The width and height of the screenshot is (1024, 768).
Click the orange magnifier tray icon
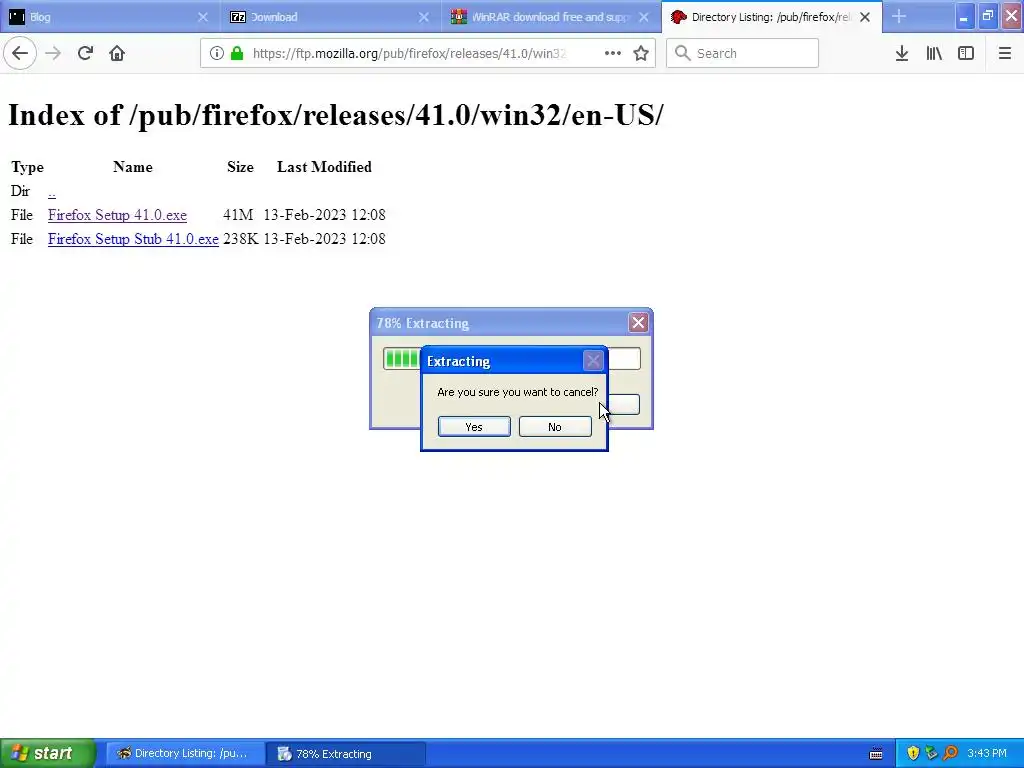point(950,753)
